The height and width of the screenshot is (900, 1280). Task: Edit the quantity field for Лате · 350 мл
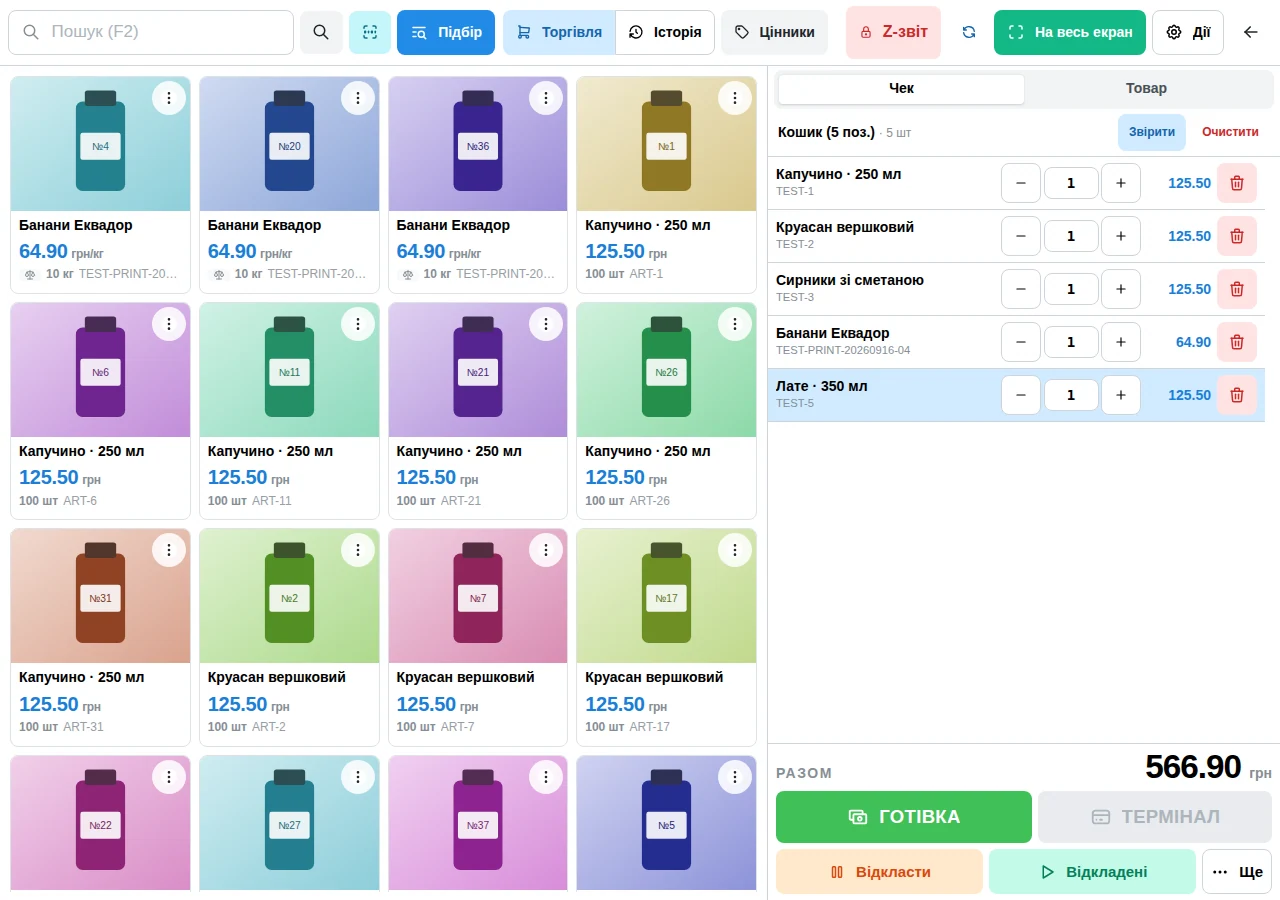pos(1071,395)
